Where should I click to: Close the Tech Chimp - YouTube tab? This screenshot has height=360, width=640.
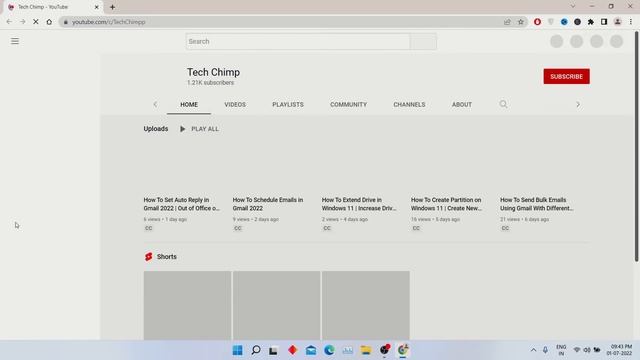[x=97, y=7]
